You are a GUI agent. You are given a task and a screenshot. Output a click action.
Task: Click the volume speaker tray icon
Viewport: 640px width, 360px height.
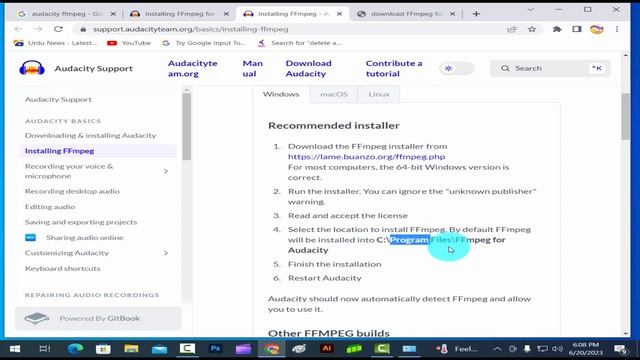click(557, 349)
